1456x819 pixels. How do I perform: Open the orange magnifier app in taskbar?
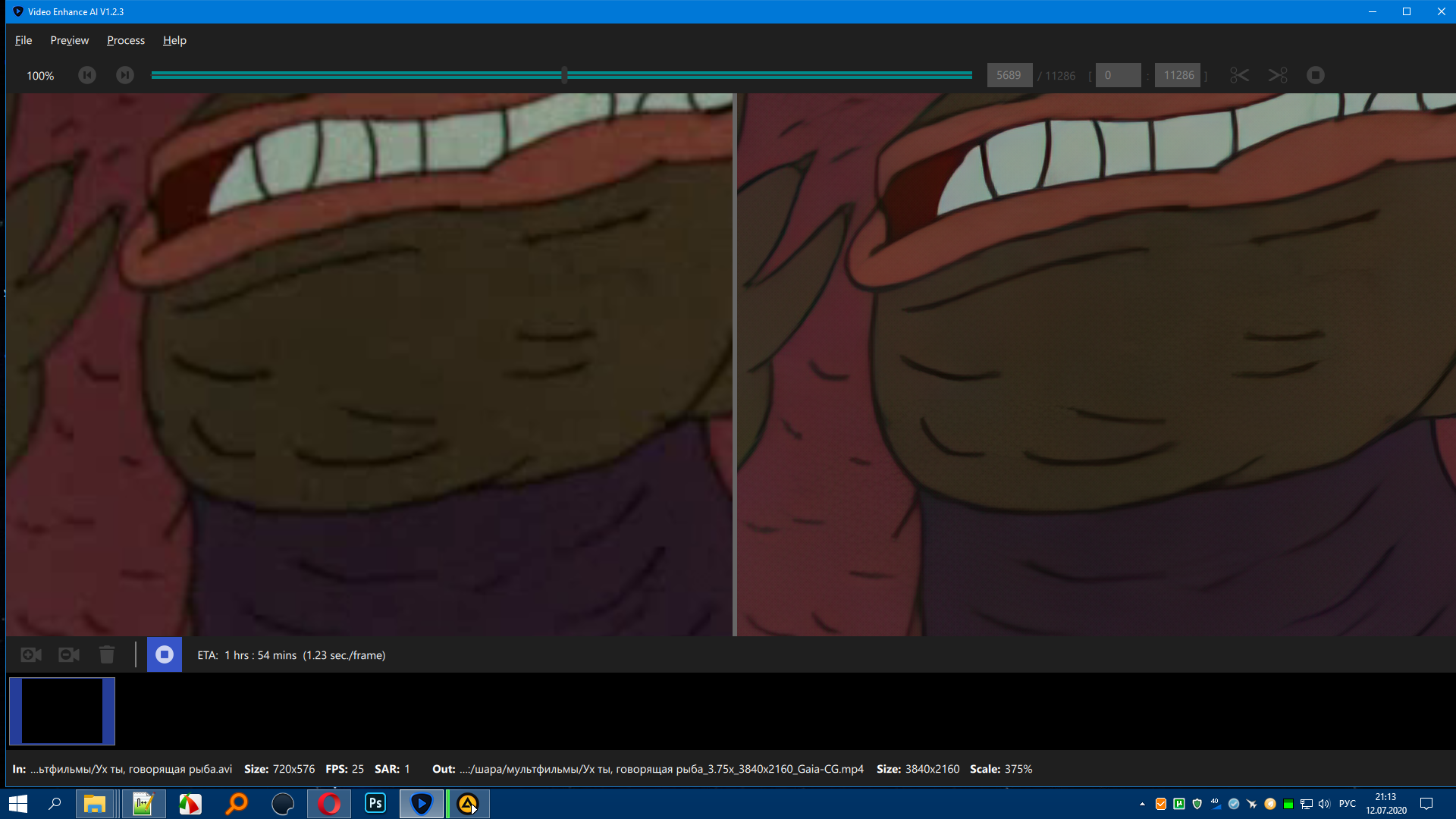coord(237,804)
